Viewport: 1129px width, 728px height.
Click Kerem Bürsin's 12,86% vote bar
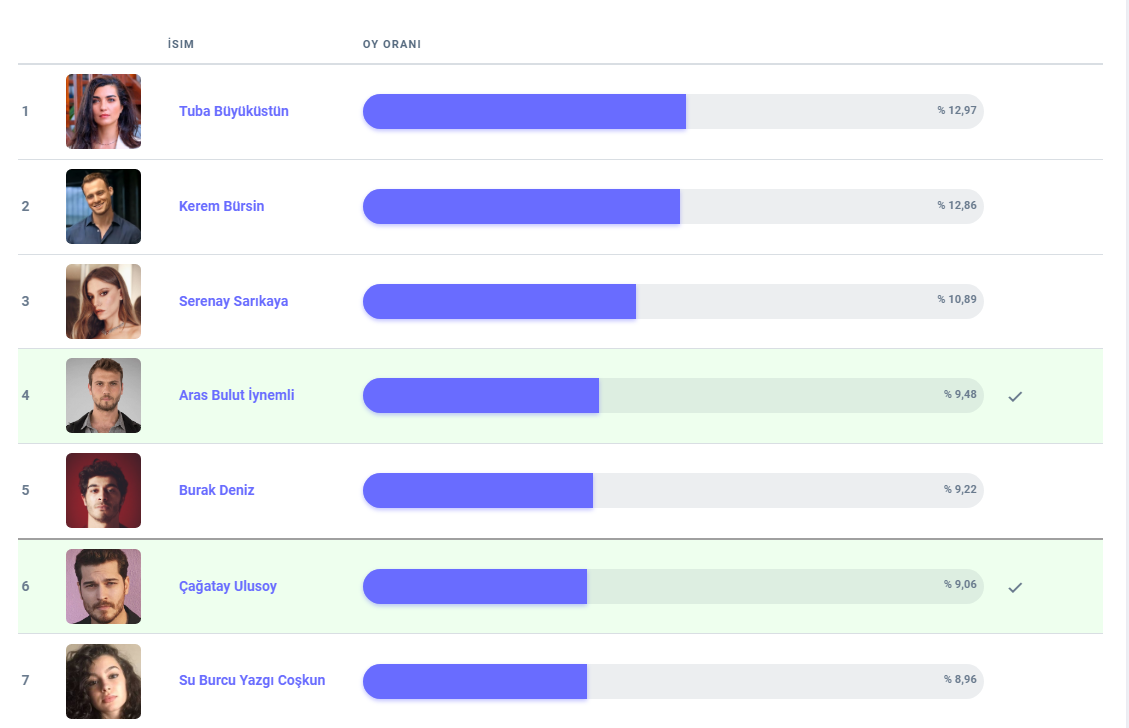(672, 206)
